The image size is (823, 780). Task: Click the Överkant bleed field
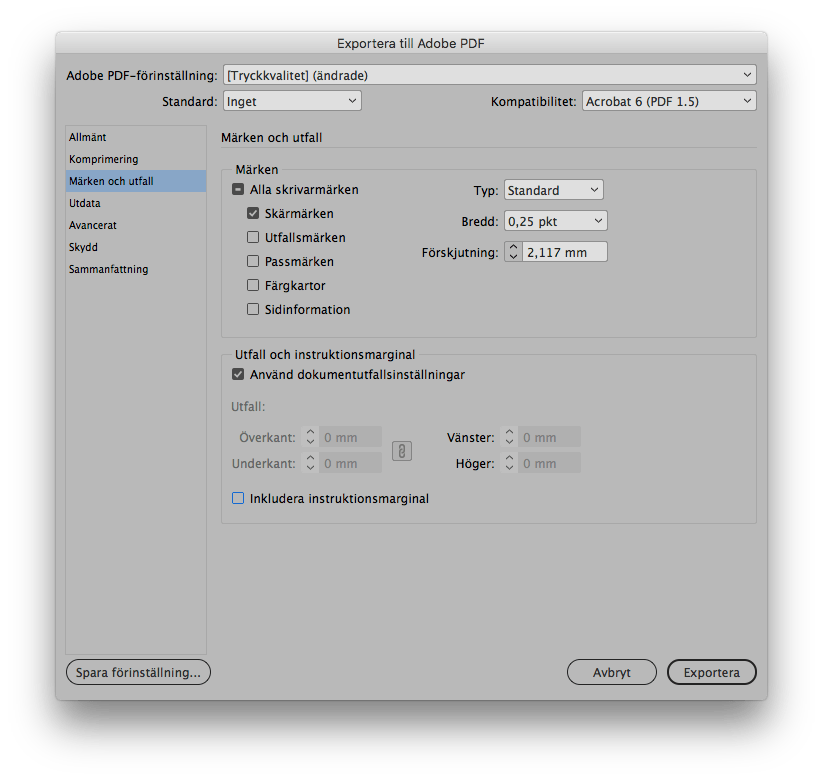point(350,437)
